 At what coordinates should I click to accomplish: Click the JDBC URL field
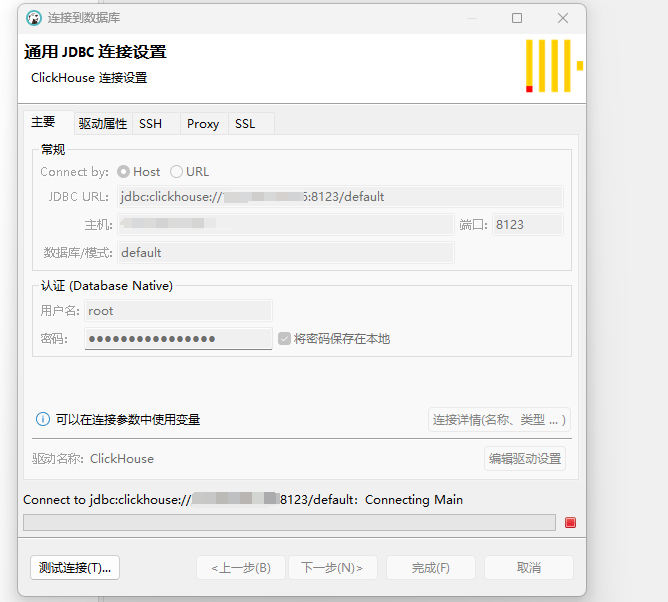340,196
